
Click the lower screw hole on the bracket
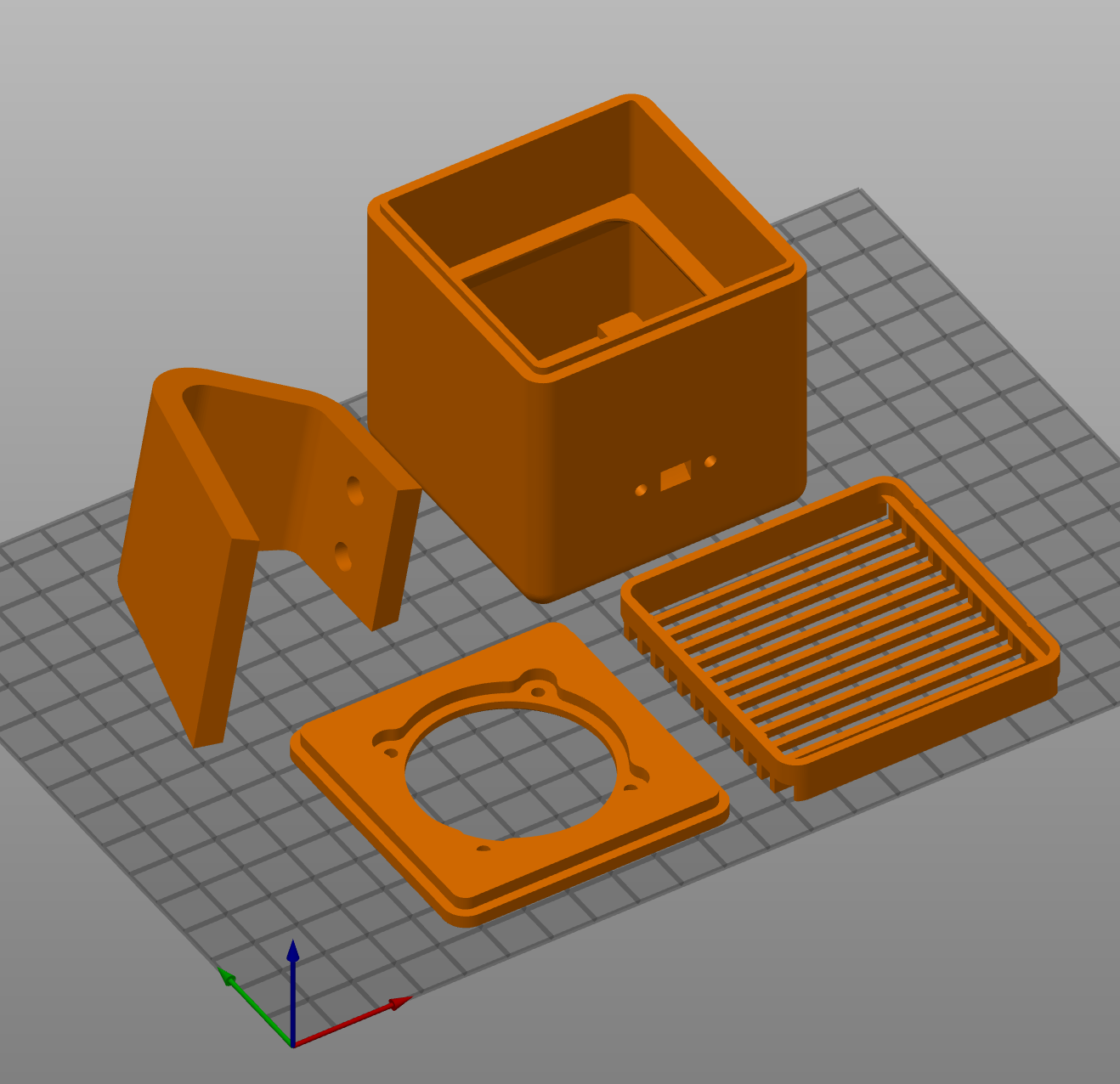342,556
